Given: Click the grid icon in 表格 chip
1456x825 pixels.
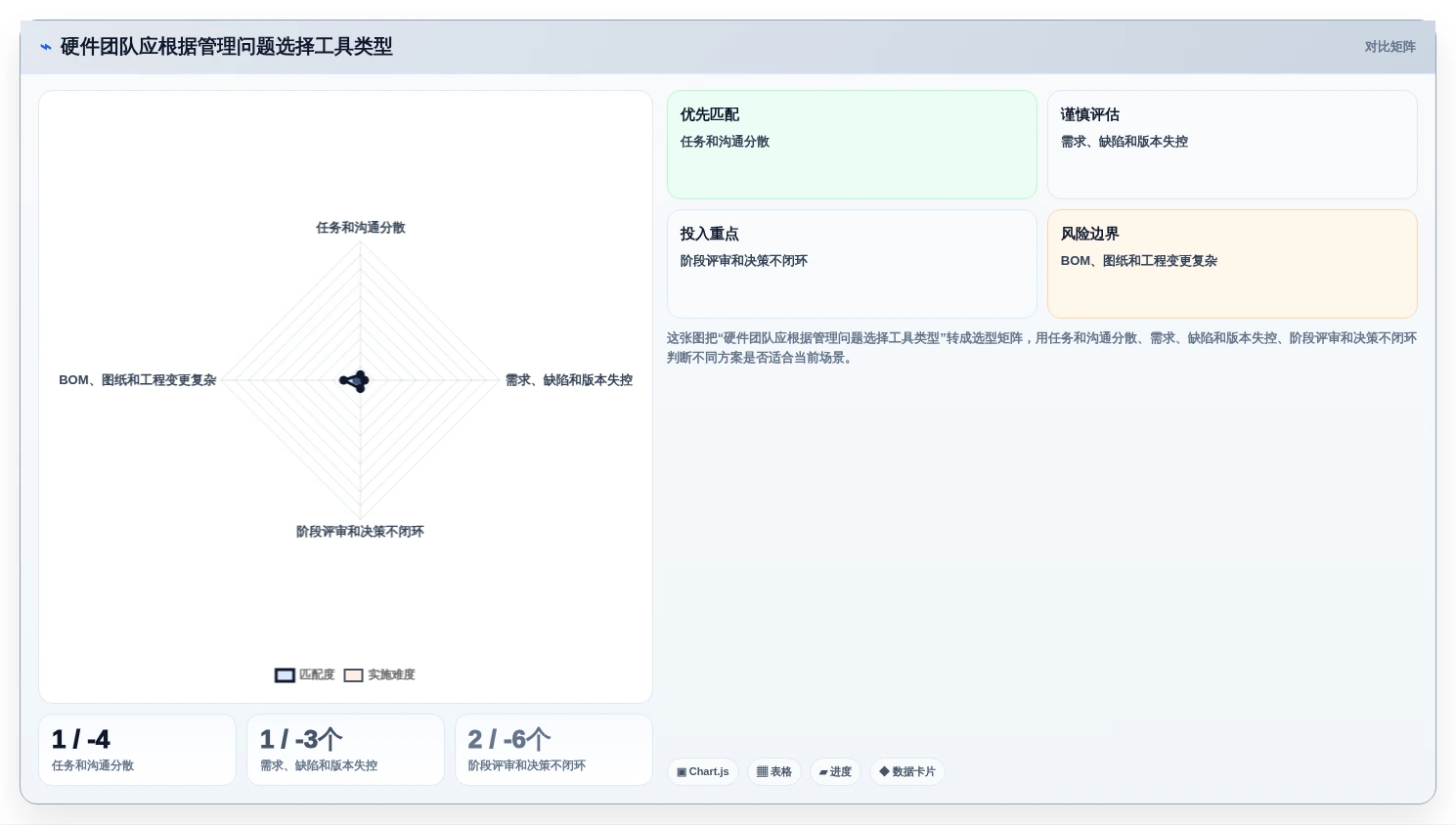Looking at the screenshot, I should (x=763, y=772).
